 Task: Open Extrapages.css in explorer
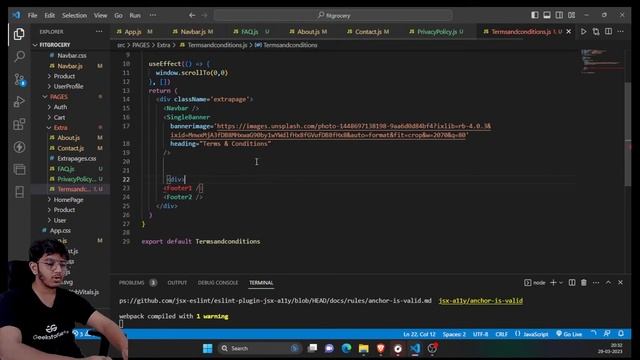[x=76, y=158]
